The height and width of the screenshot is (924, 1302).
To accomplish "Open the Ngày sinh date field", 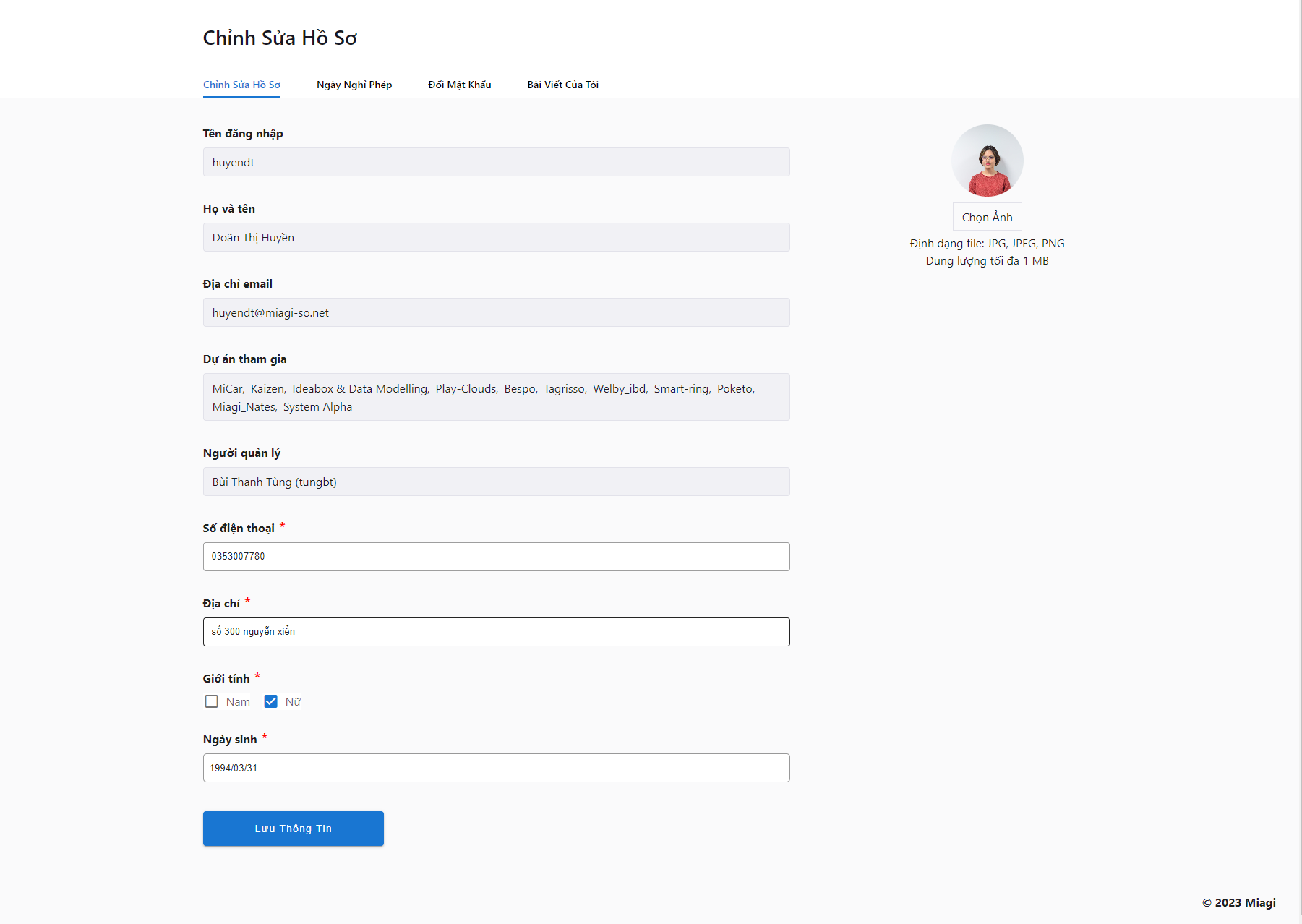I will click(x=496, y=768).
